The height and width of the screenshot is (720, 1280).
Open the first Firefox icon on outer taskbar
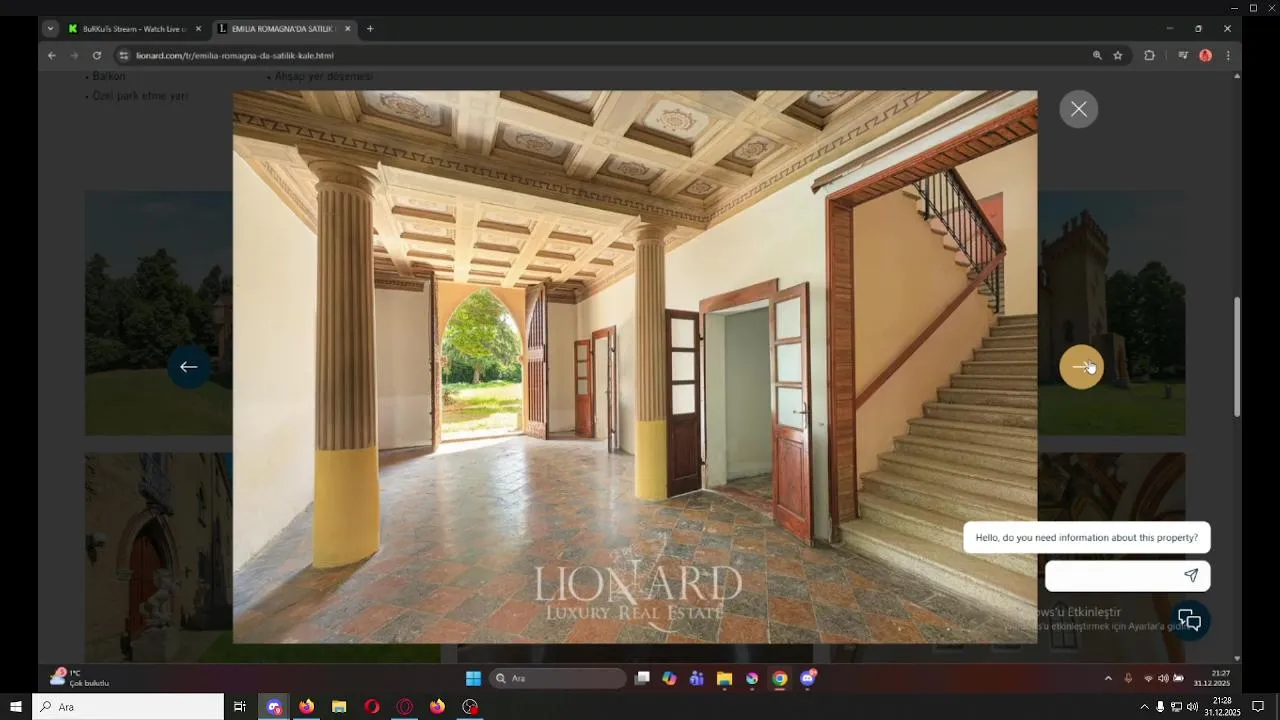coord(306,707)
